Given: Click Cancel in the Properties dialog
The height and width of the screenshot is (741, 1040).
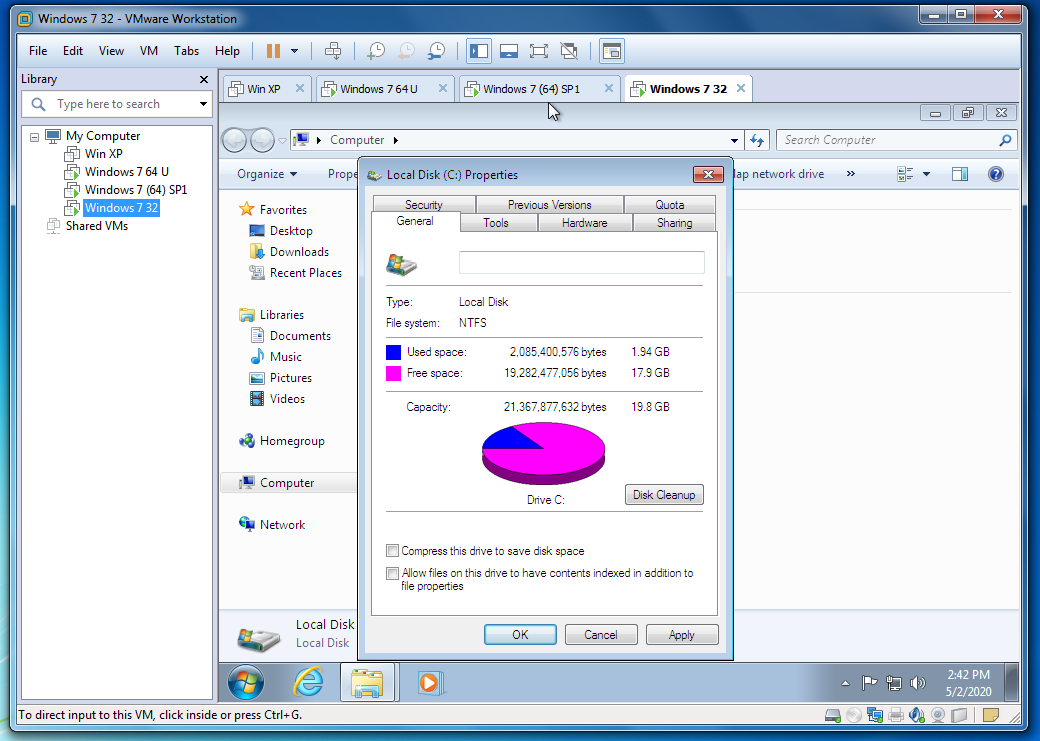Looking at the screenshot, I should pos(601,635).
